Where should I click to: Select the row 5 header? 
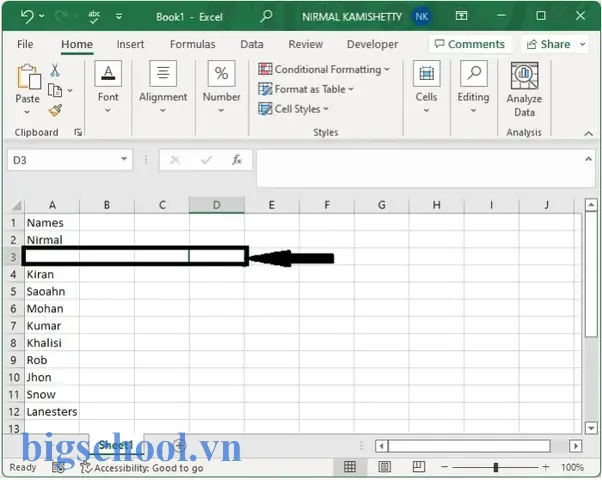coord(13,291)
